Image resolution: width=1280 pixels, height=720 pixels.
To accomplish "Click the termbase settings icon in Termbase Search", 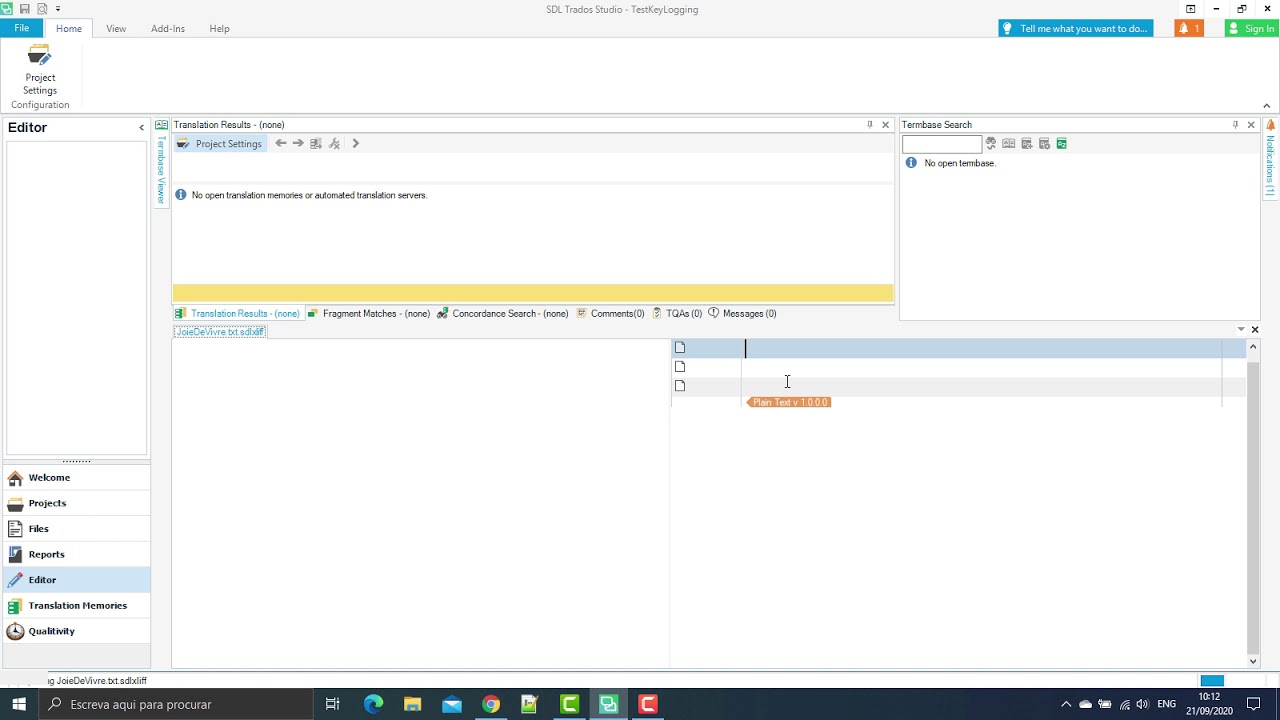I will [x=1044, y=143].
